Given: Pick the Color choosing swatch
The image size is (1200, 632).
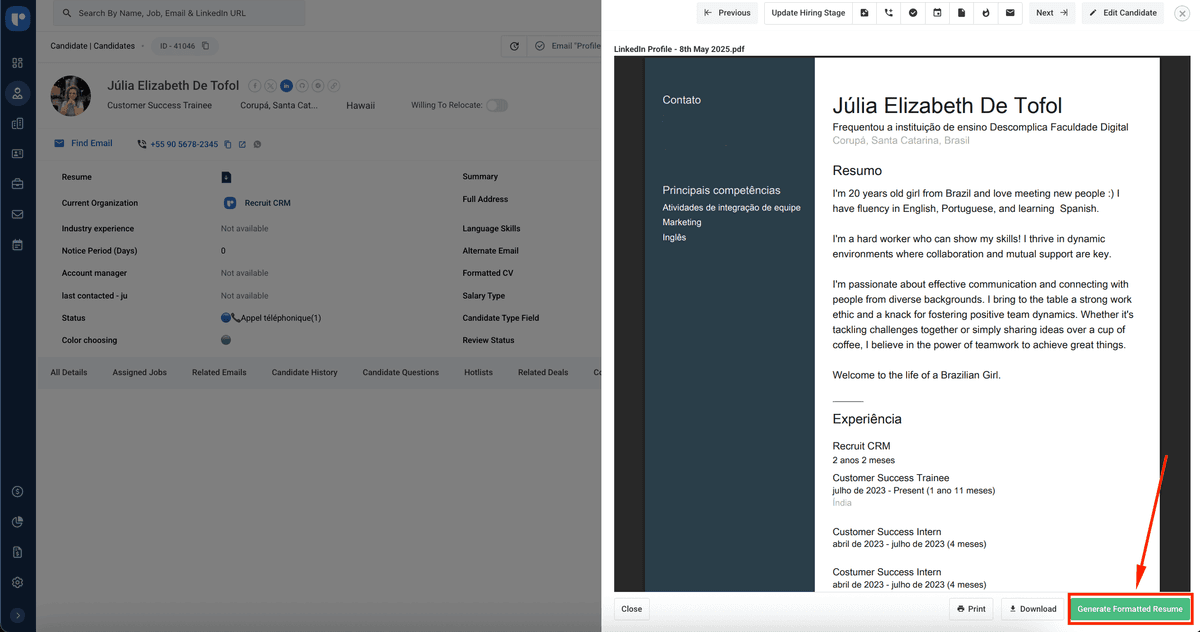Looking at the screenshot, I should [229, 340].
